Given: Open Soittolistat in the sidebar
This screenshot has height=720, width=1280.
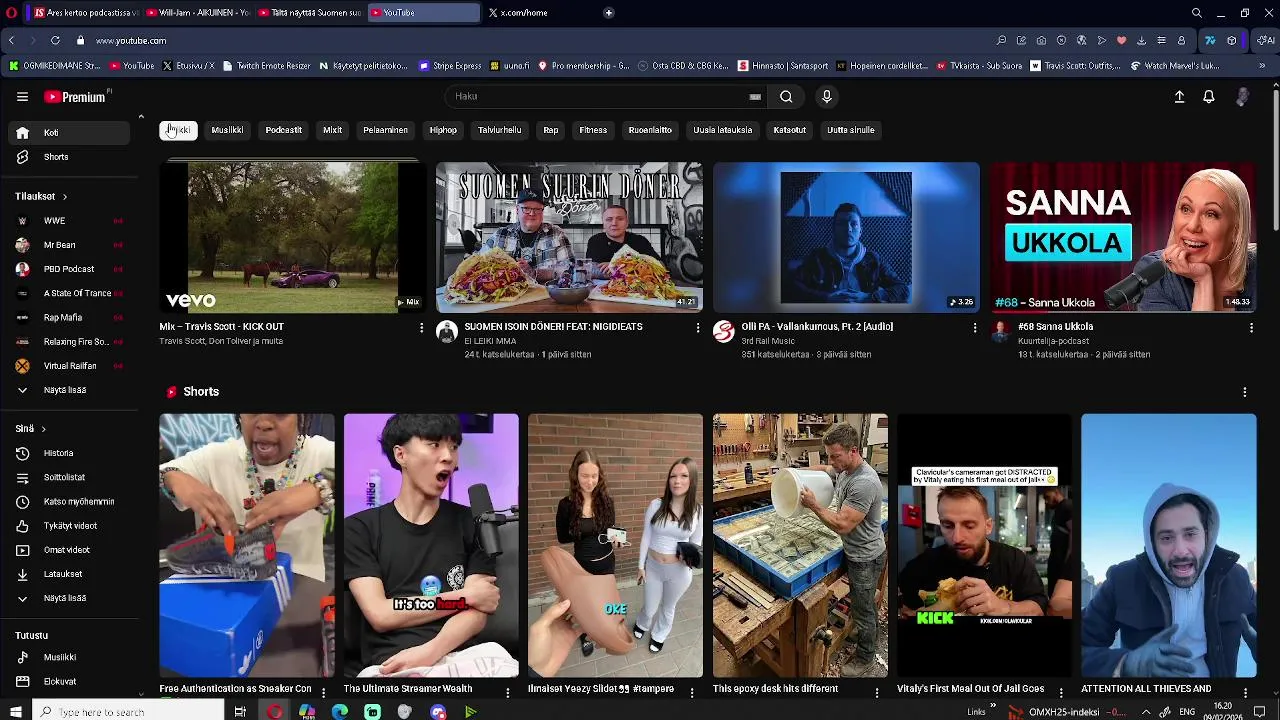Looking at the screenshot, I should click(x=69, y=477).
